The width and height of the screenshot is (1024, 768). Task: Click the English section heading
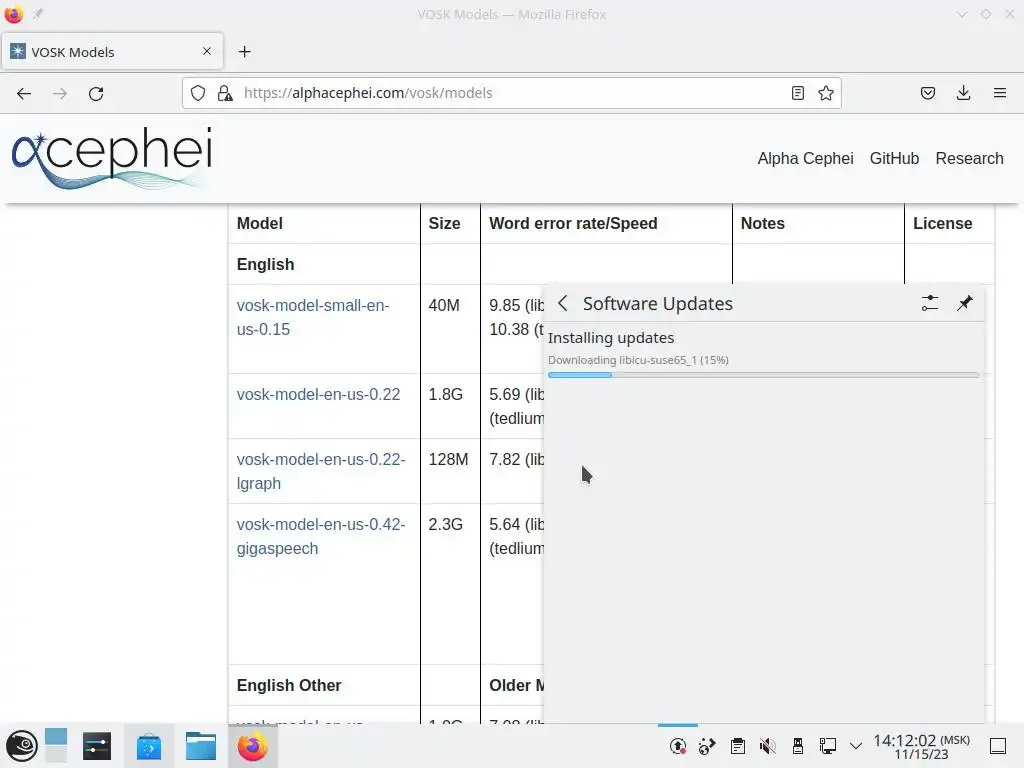(265, 264)
